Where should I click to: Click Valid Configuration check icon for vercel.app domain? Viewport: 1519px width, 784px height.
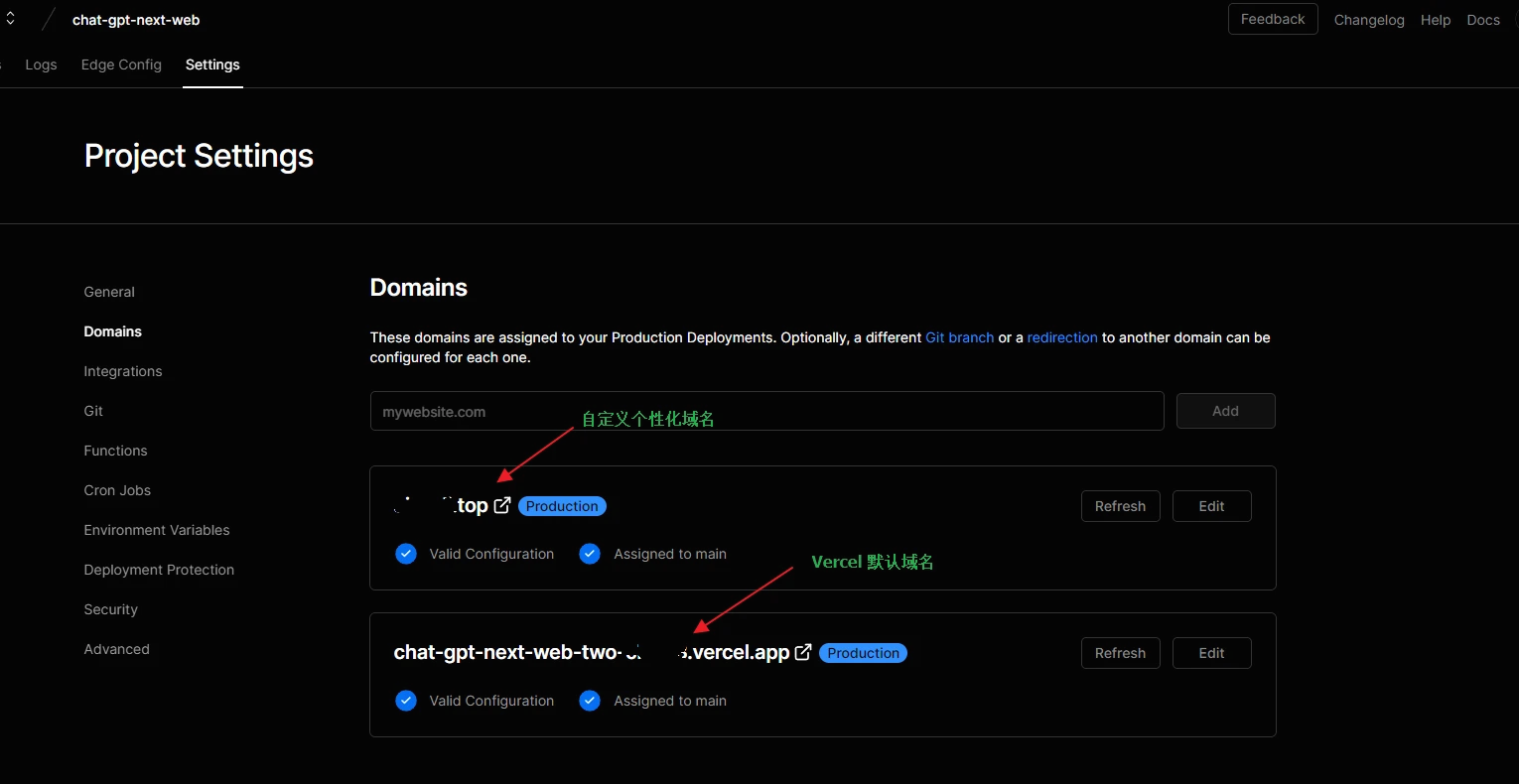(x=406, y=701)
